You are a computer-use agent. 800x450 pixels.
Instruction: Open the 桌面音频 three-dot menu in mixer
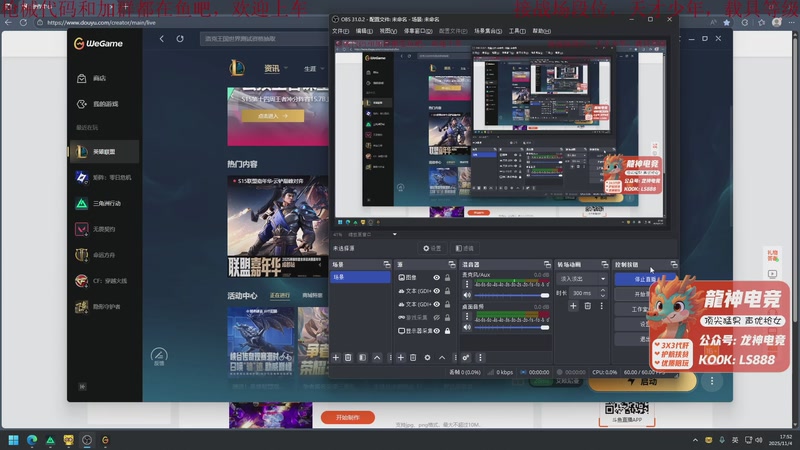(x=467, y=316)
